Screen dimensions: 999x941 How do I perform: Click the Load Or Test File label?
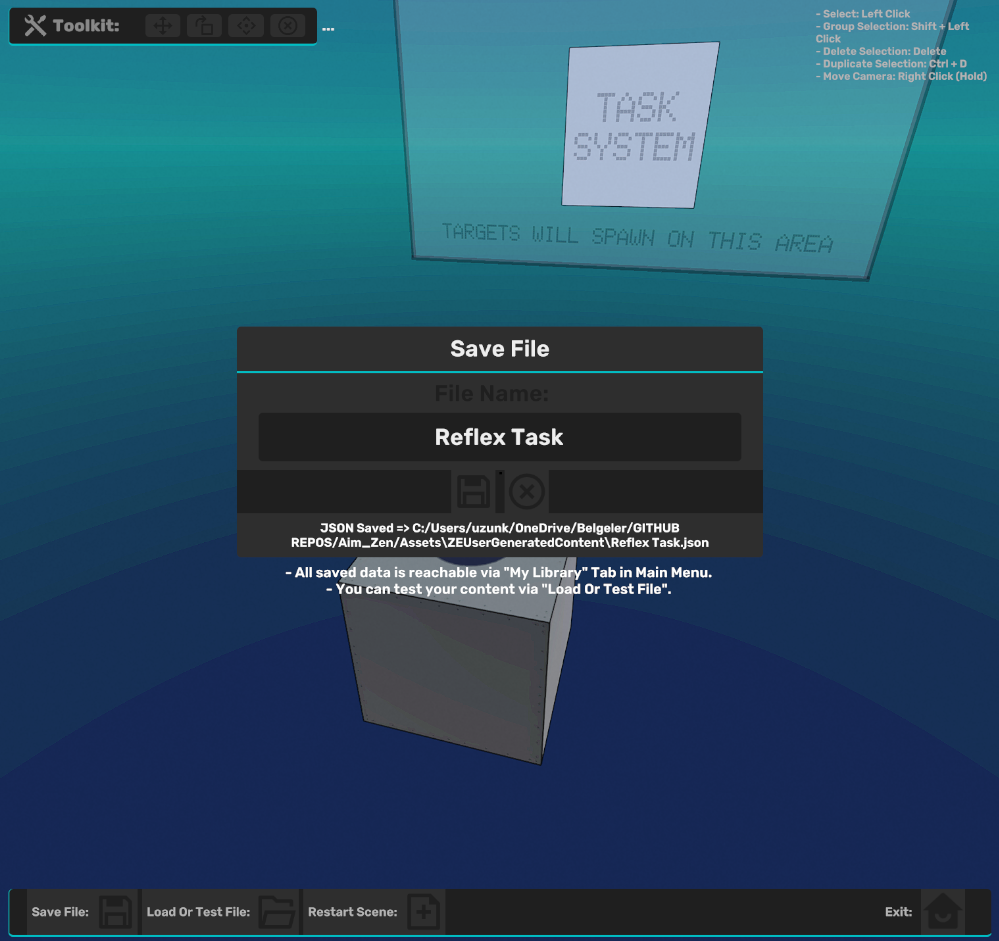(196, 911)
